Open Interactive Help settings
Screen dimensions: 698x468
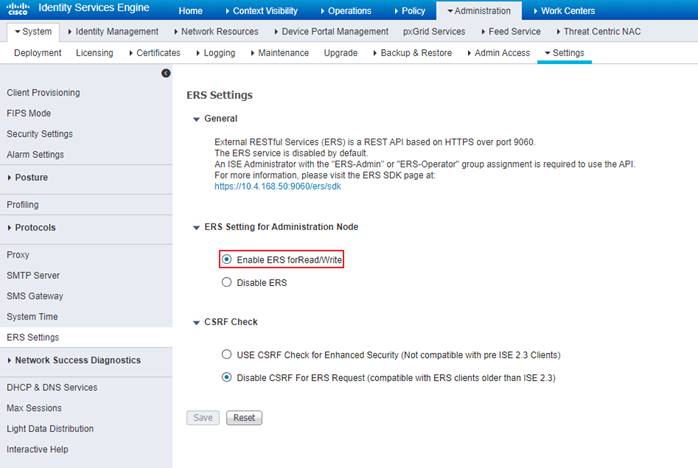37,449
